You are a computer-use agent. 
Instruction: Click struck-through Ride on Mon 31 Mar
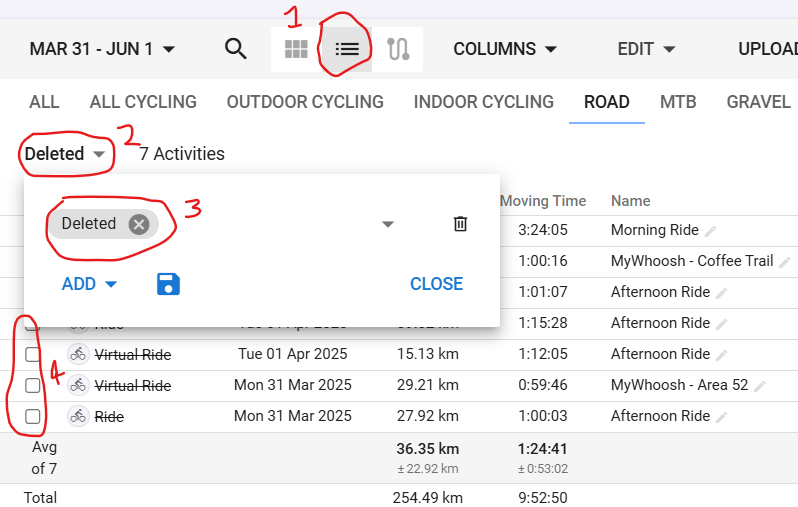(109, 417)
